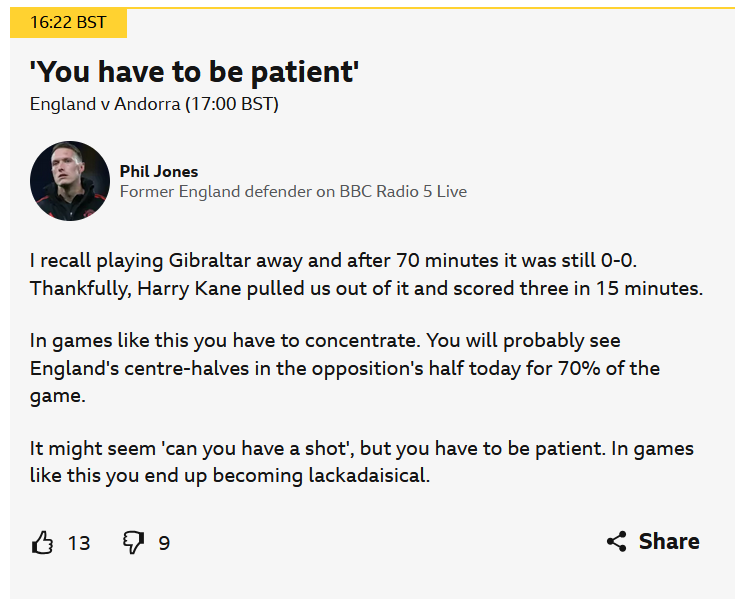The height and width of the screenshot is (606, 742).
Task: Click the share arrow icon
Action: [x=617, y=542]
